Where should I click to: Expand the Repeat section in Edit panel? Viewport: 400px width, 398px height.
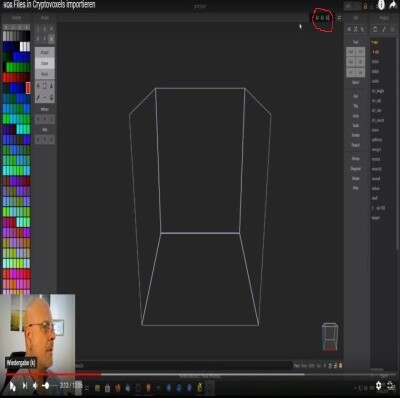pos(356,145)
